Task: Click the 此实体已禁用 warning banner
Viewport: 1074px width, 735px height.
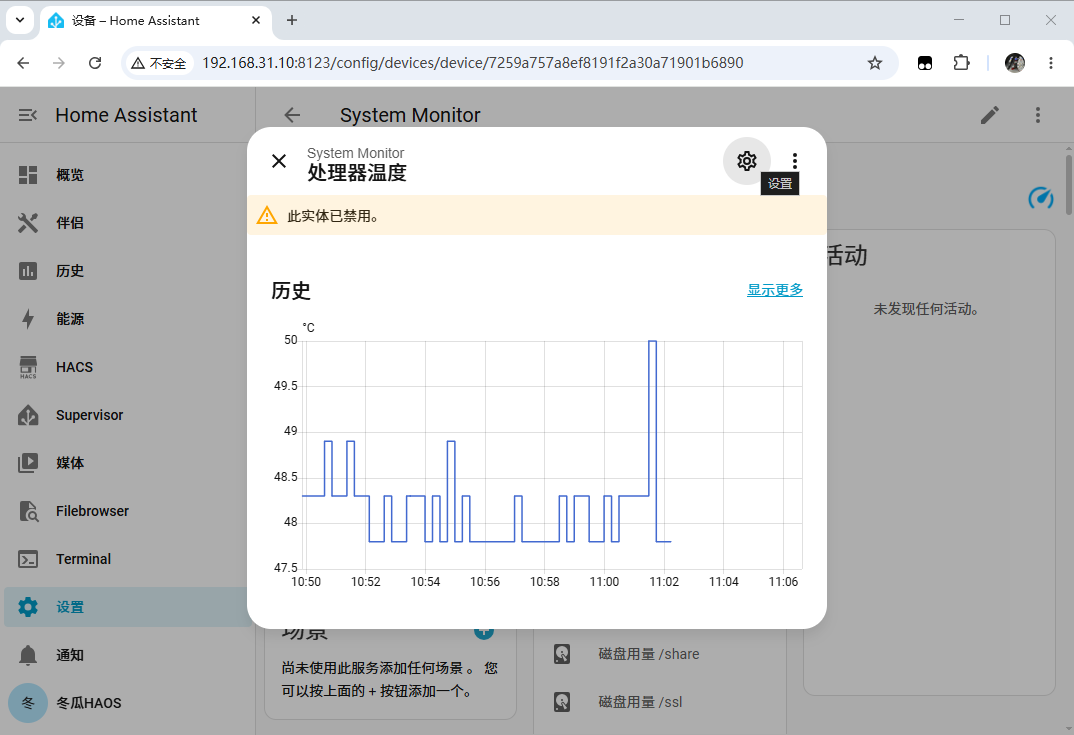Action: pyautogui.click(x=537, y=216)
